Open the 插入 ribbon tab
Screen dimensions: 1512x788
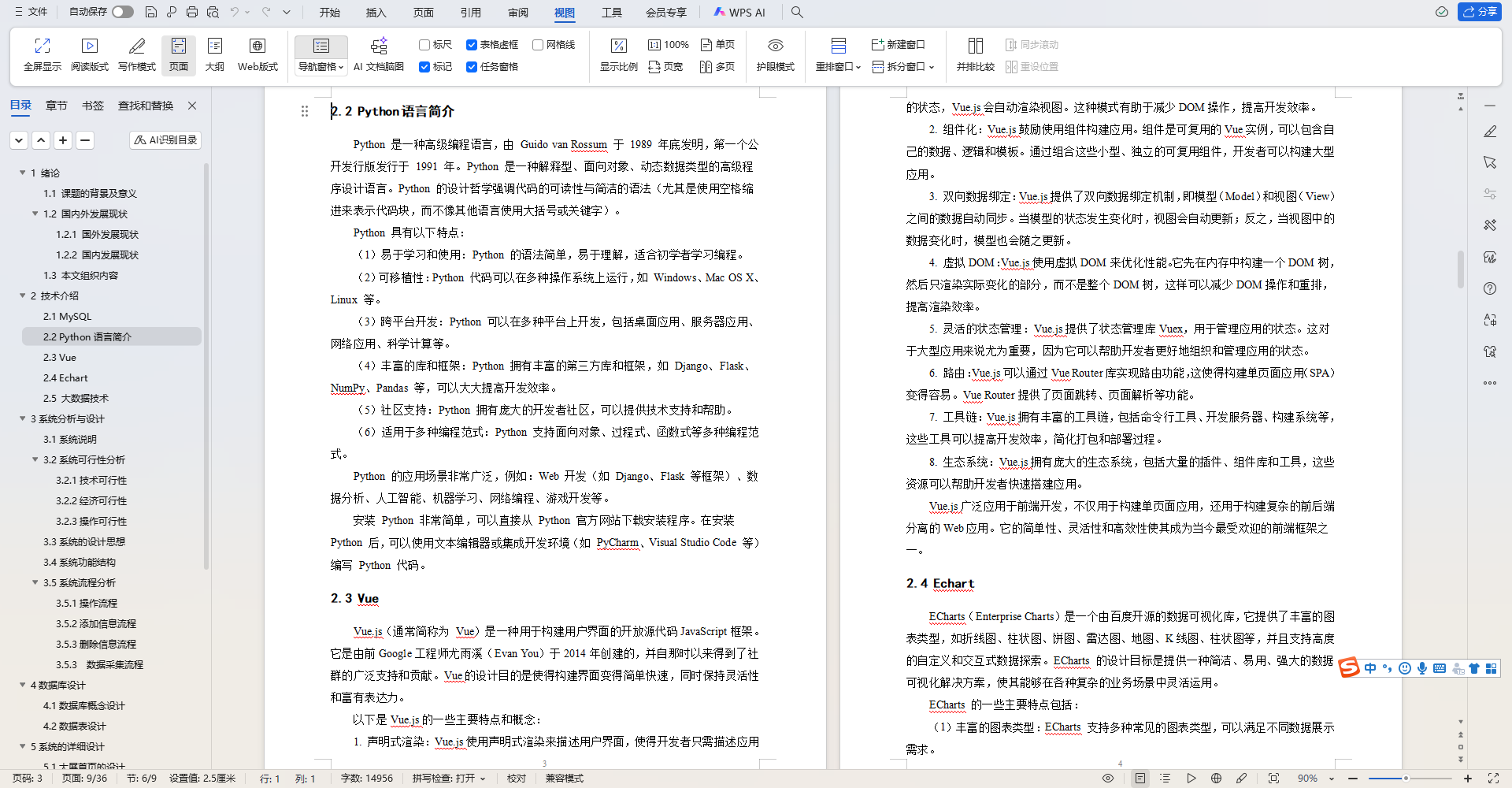coord(376,13)
